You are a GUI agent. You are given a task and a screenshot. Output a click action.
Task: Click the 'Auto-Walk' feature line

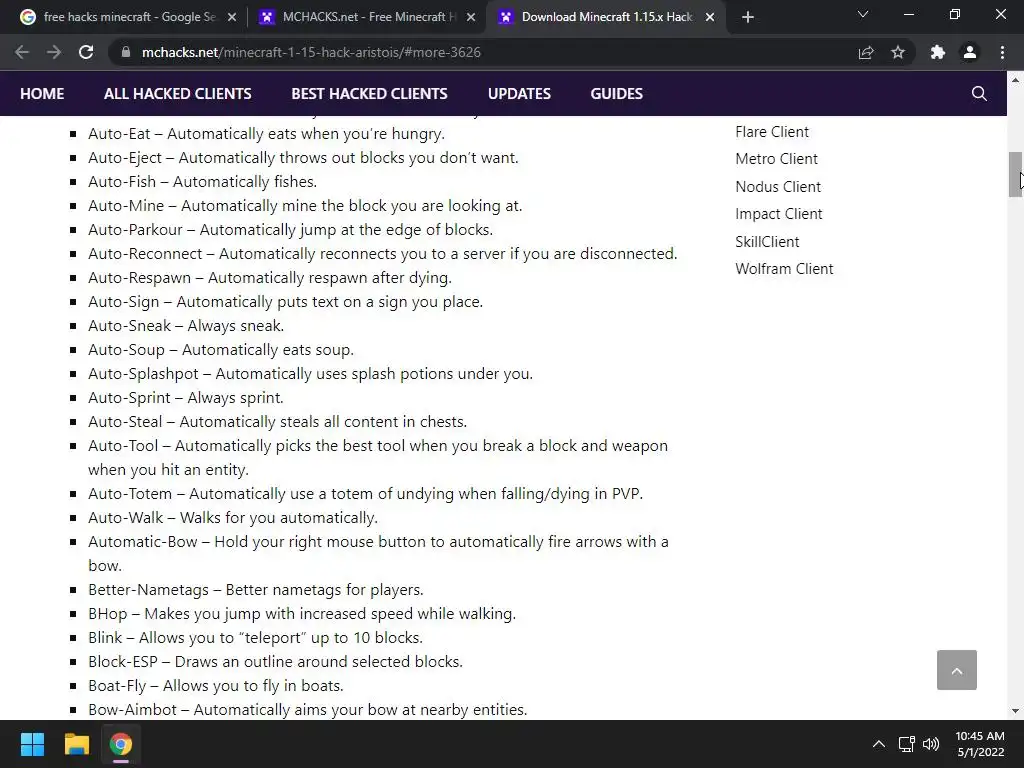point(233,518)
